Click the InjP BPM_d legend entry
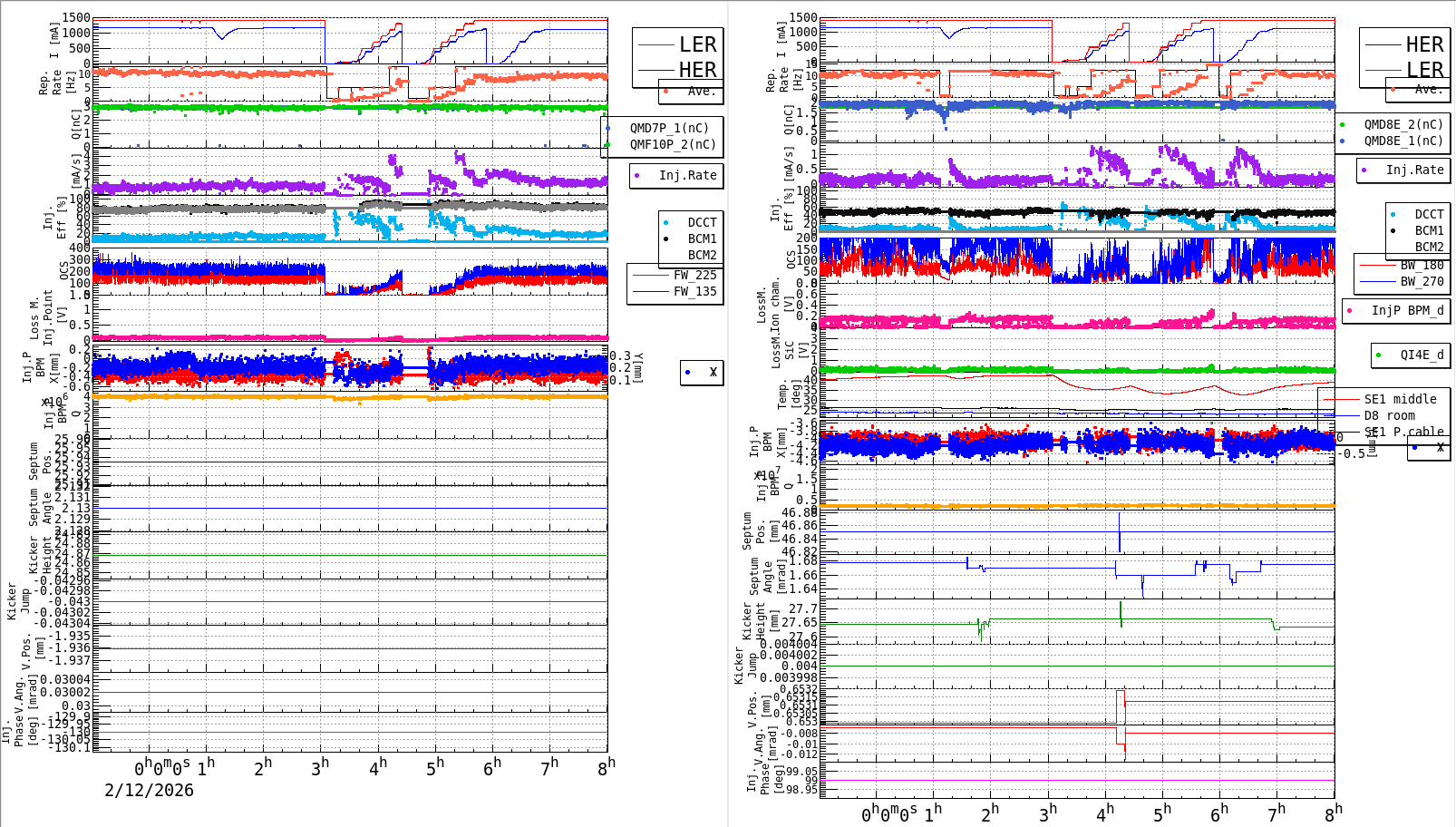Image resolution: width=1456 pixels, height=827 pixels. point(1407,310)
